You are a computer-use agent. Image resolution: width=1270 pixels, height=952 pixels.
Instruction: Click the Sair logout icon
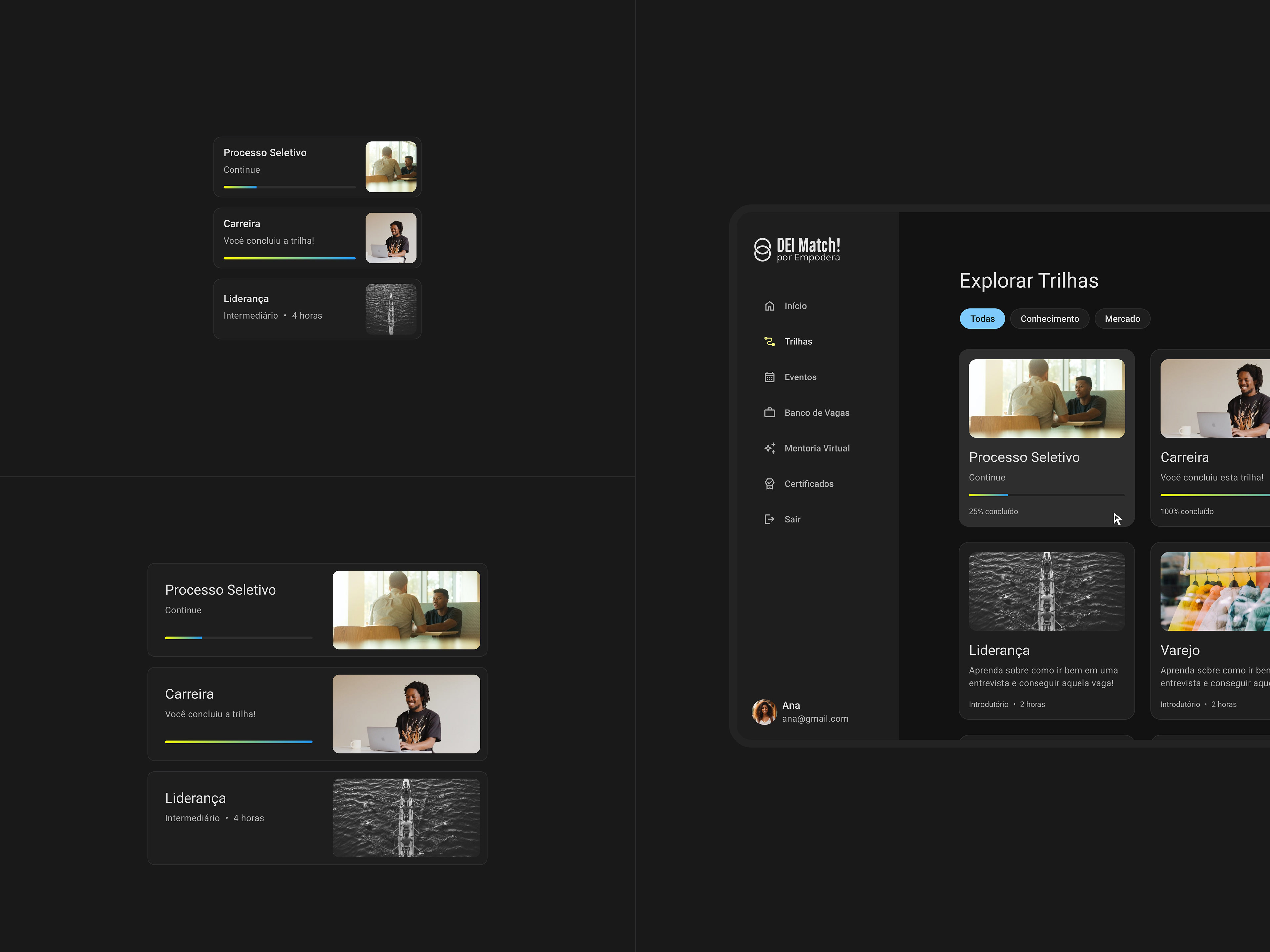coord(769,519)
